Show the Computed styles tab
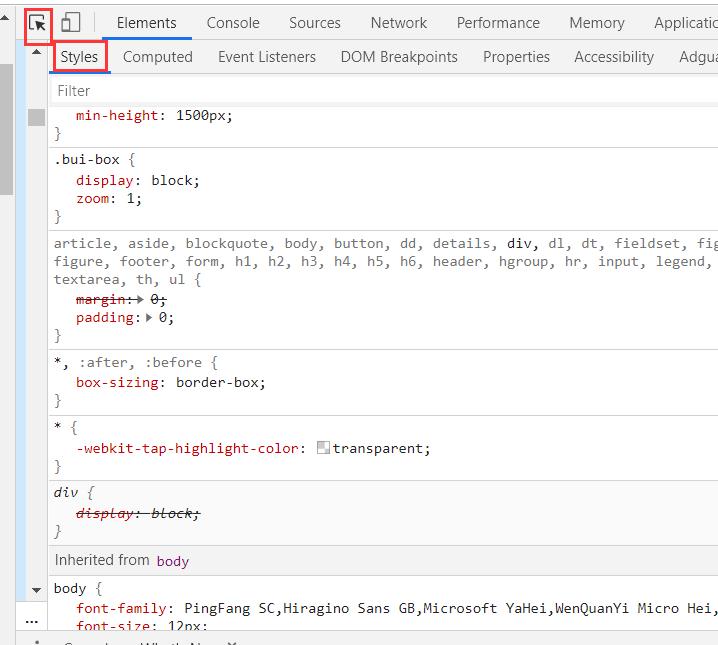 click(x=157, y=57)
